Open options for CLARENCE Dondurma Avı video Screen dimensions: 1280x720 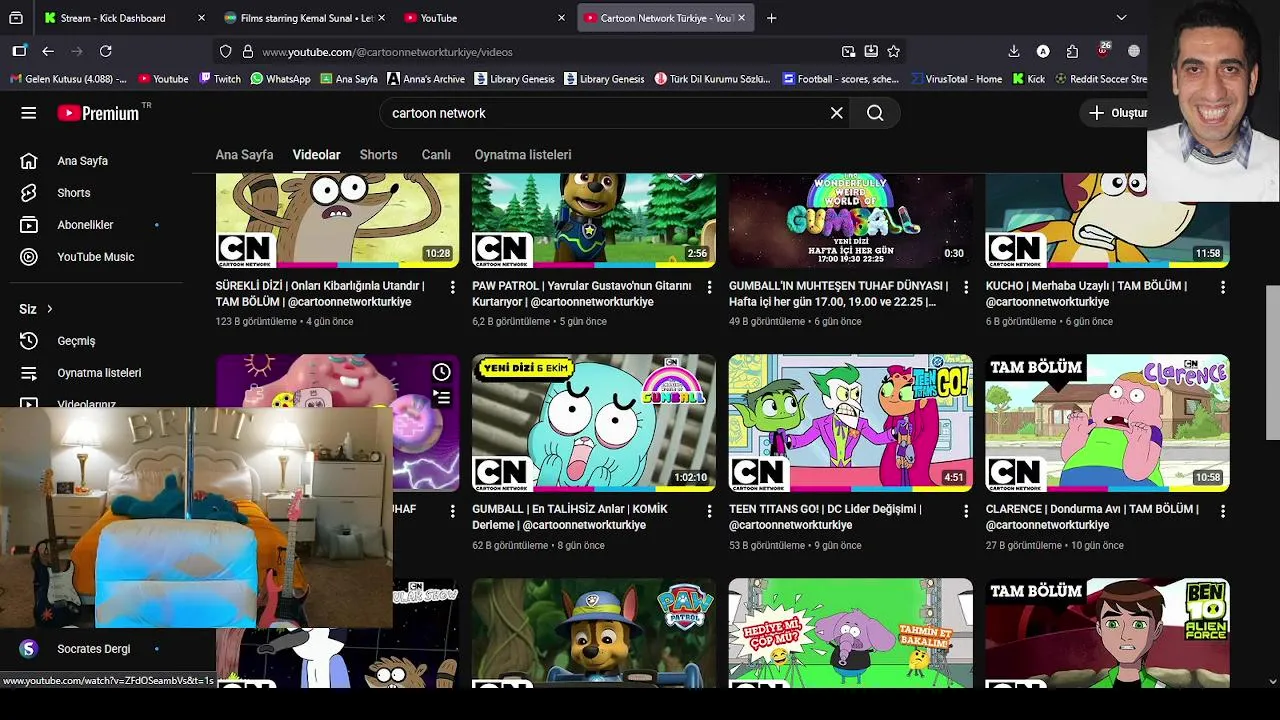[1222, 511]
